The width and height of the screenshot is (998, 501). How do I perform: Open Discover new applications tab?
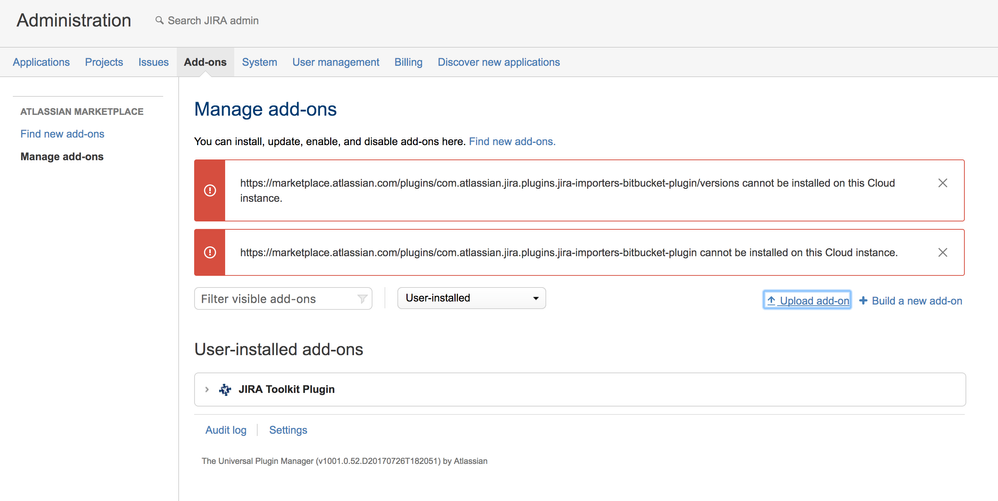point(499,62)
